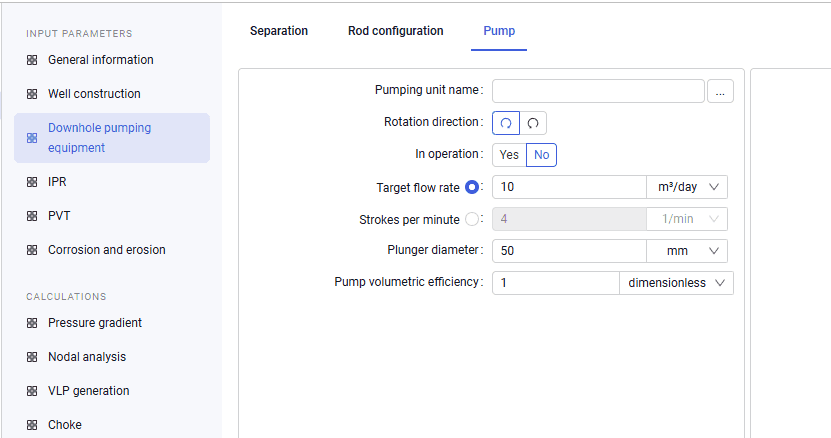Image resolution: width=831 pixels, height=438 pixels.
Task: Go to the PVT section
Action: pos(59,216)
